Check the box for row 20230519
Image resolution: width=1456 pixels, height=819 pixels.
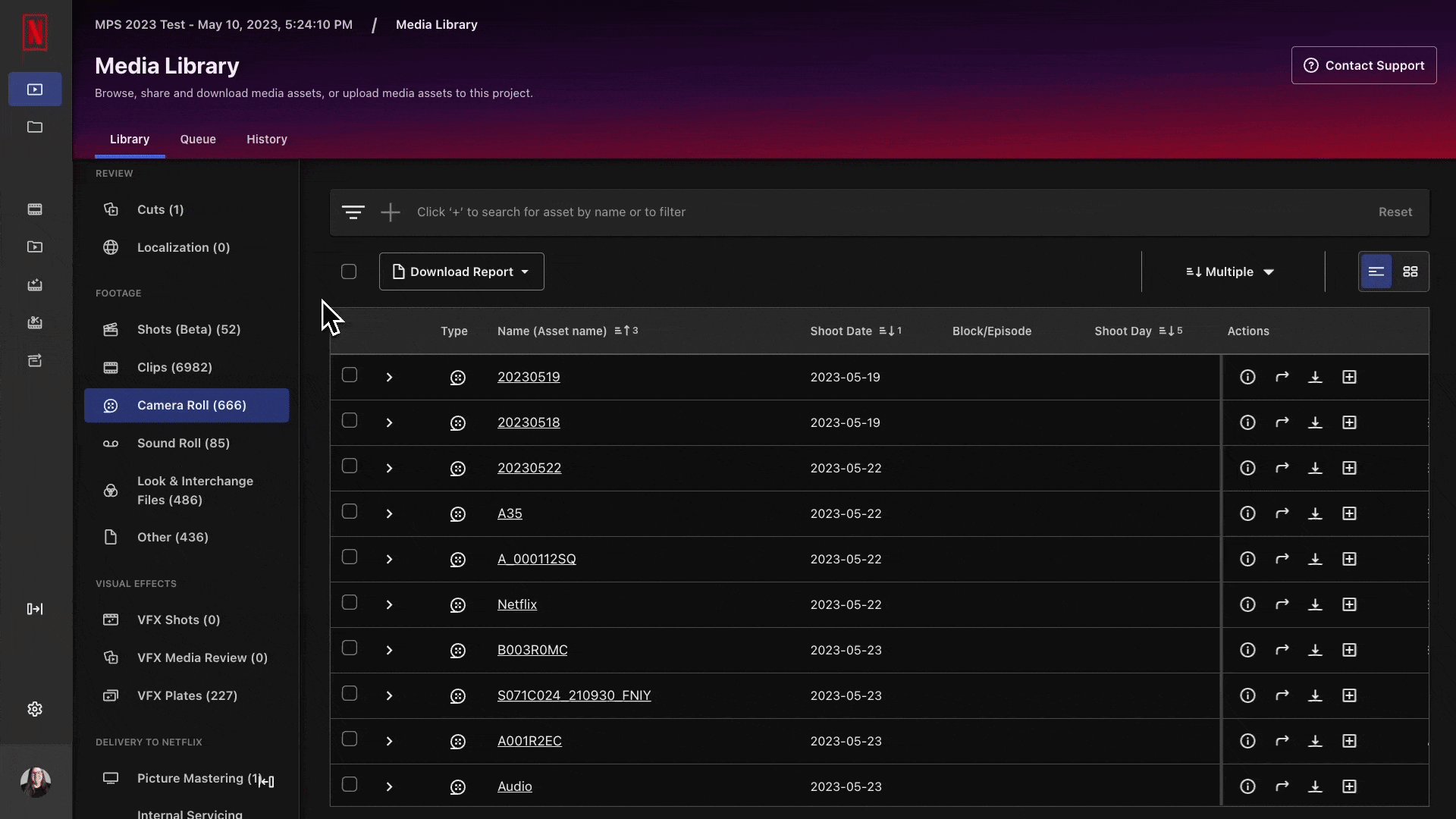pyautogui.click(x=350, y=375)
